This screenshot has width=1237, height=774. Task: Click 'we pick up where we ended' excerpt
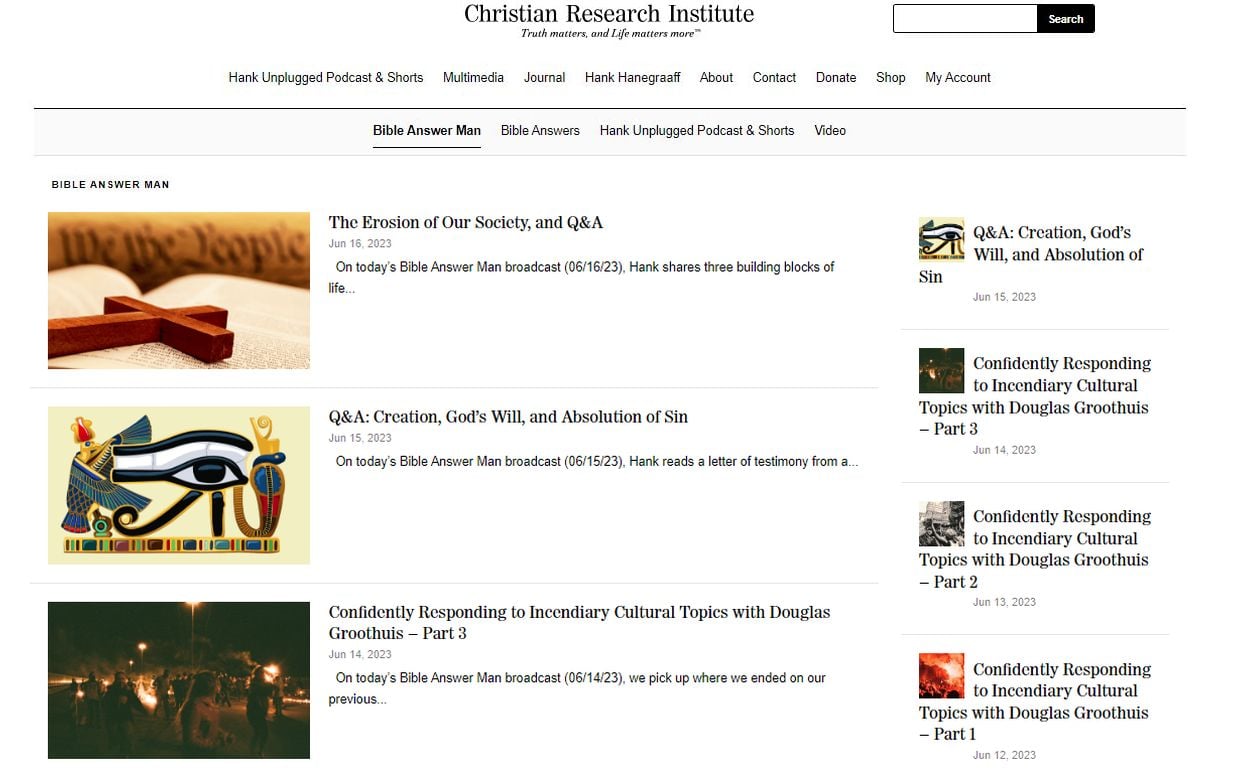(x=578, y=688)
